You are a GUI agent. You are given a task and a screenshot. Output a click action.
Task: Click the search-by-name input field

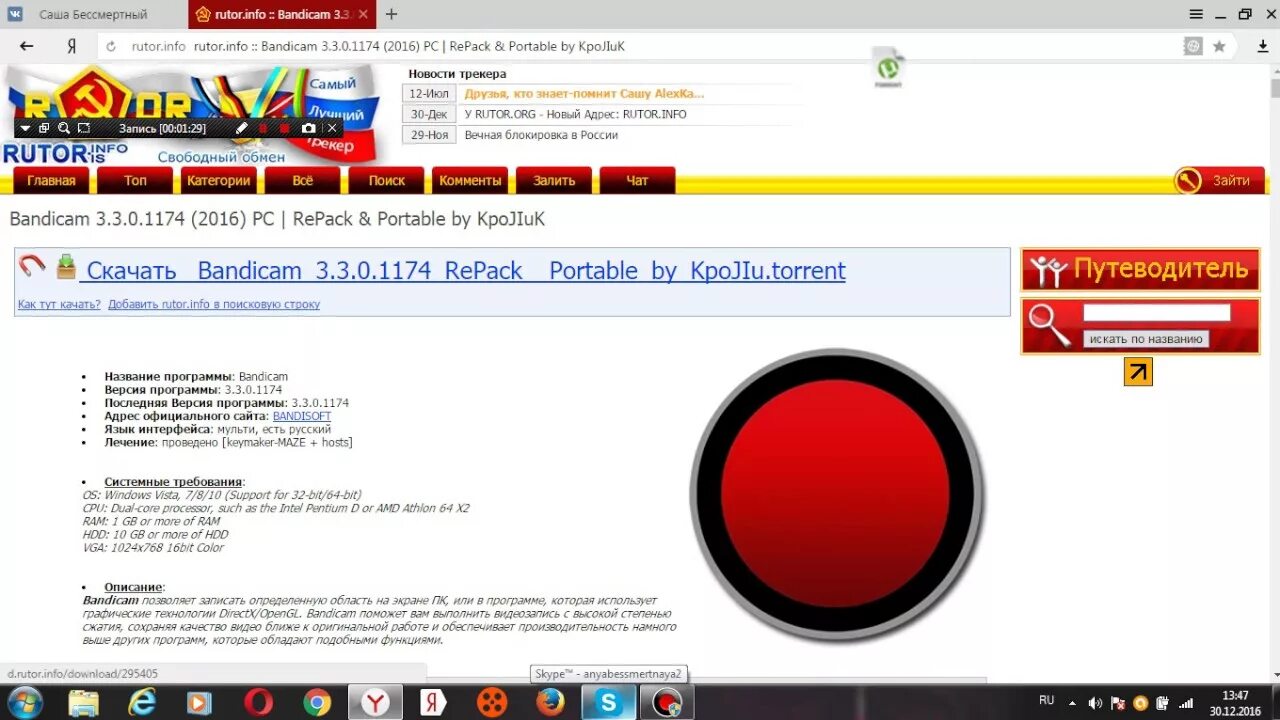(1156, 313)
